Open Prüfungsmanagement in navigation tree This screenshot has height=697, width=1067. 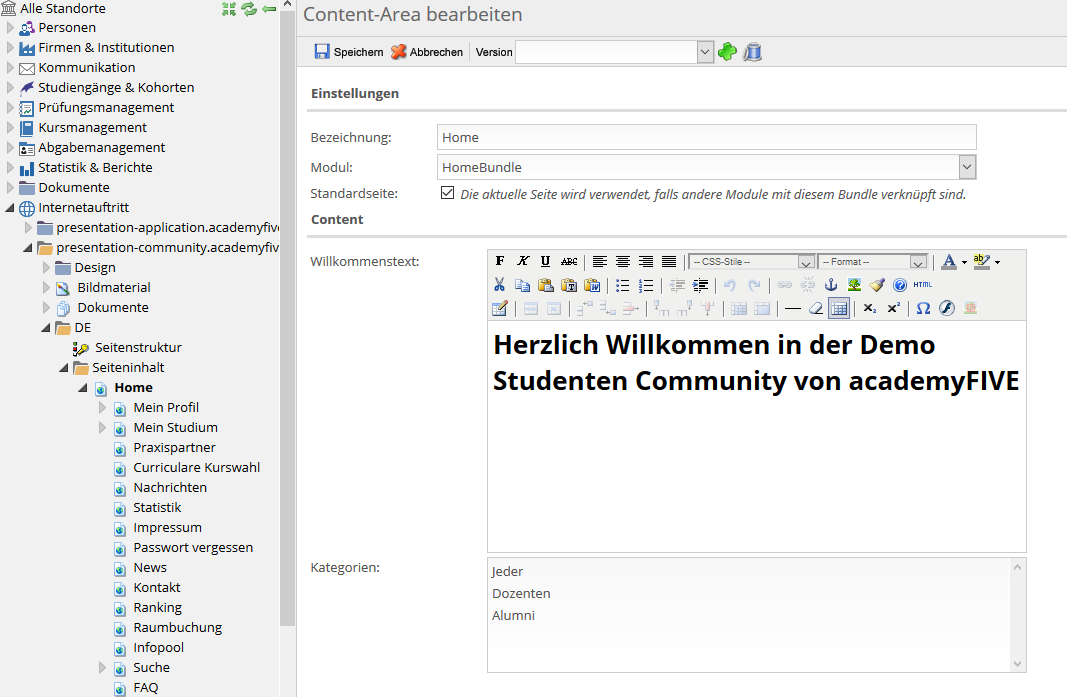pos(106,108)
